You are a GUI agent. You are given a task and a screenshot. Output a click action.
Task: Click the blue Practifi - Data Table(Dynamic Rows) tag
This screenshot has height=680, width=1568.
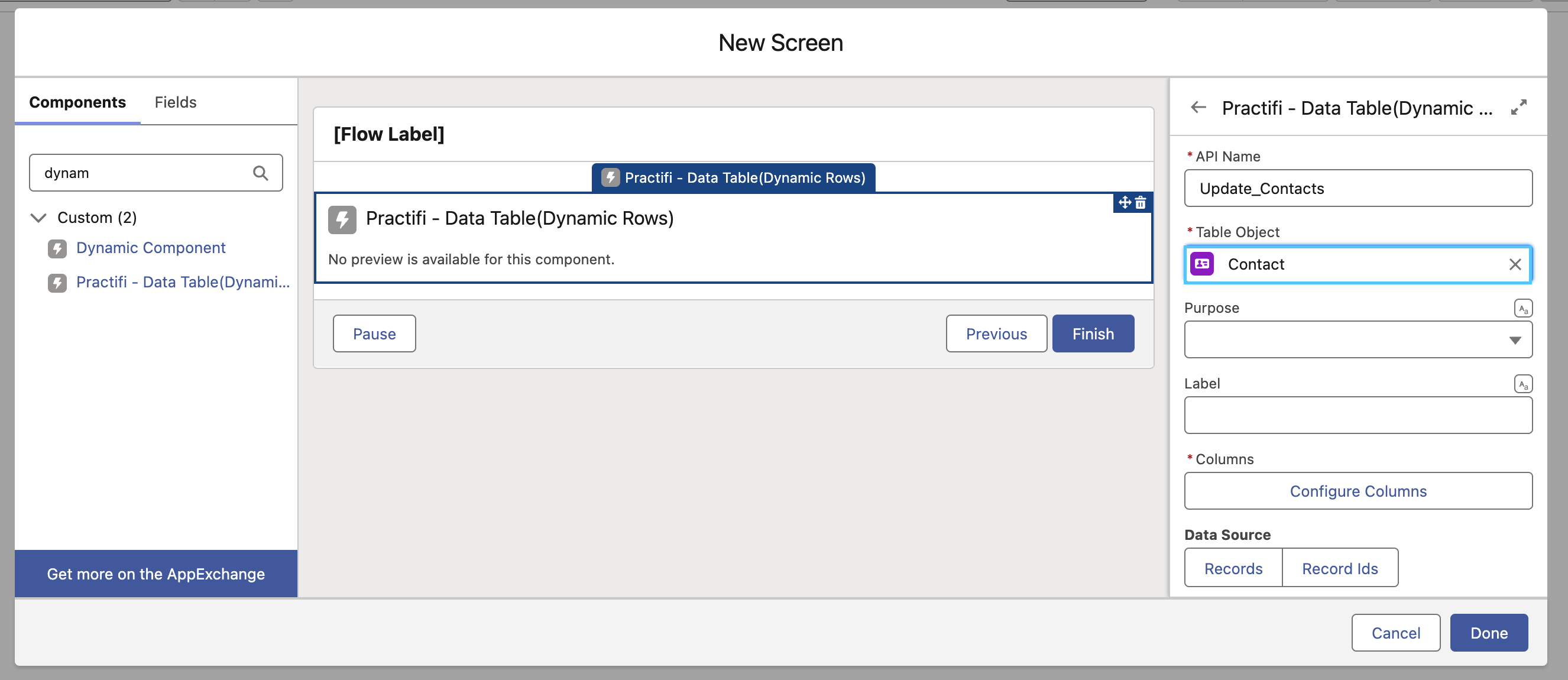[x=734, y=178]
